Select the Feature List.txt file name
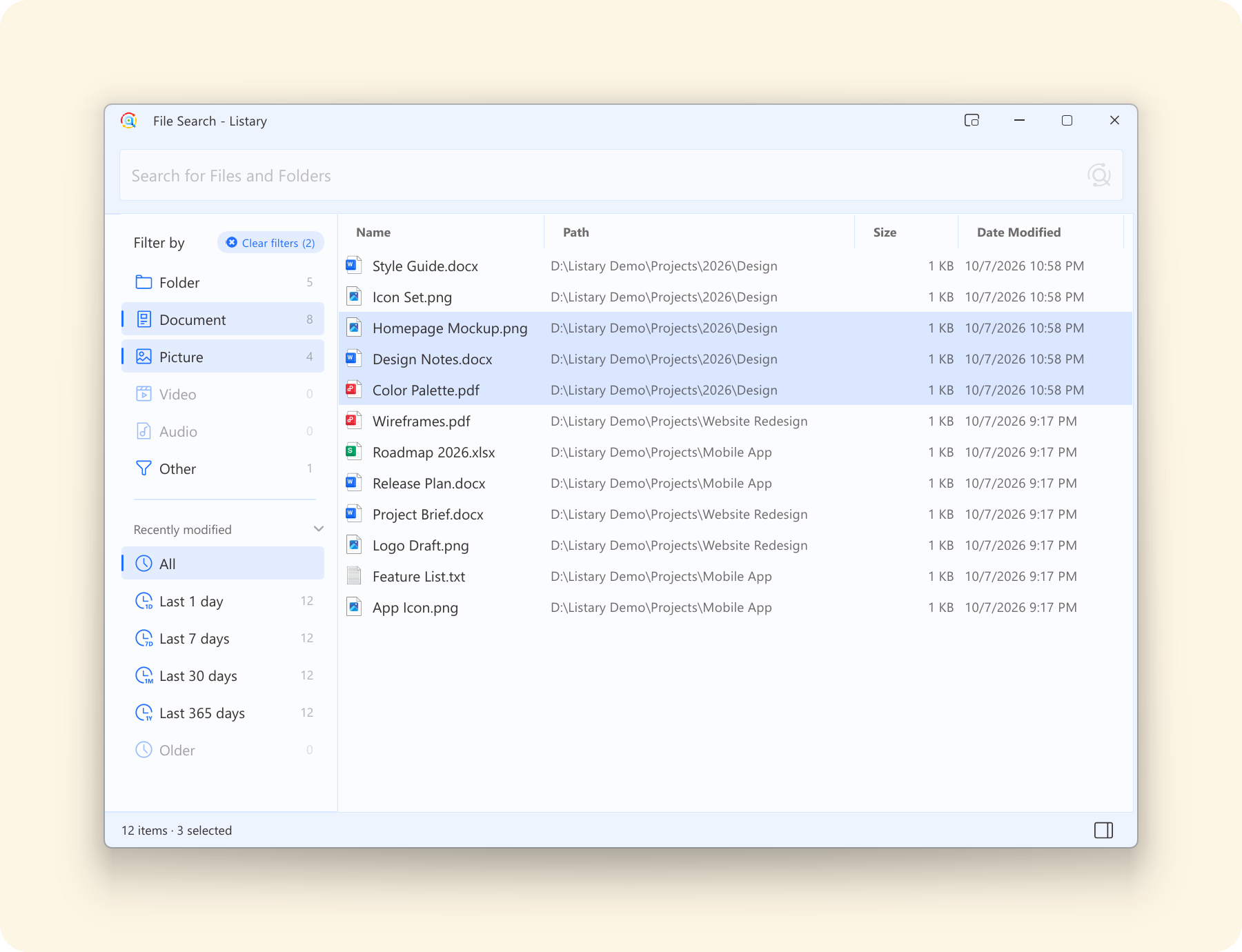This screenshot has width=1242, height=952. [x=419, y=576]
